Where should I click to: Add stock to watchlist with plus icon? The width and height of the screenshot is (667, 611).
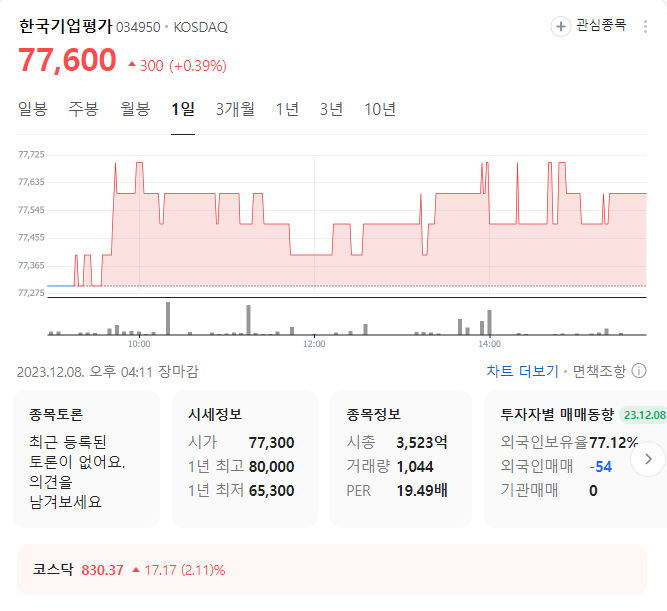pyautogui.click(x=561, y=26)
